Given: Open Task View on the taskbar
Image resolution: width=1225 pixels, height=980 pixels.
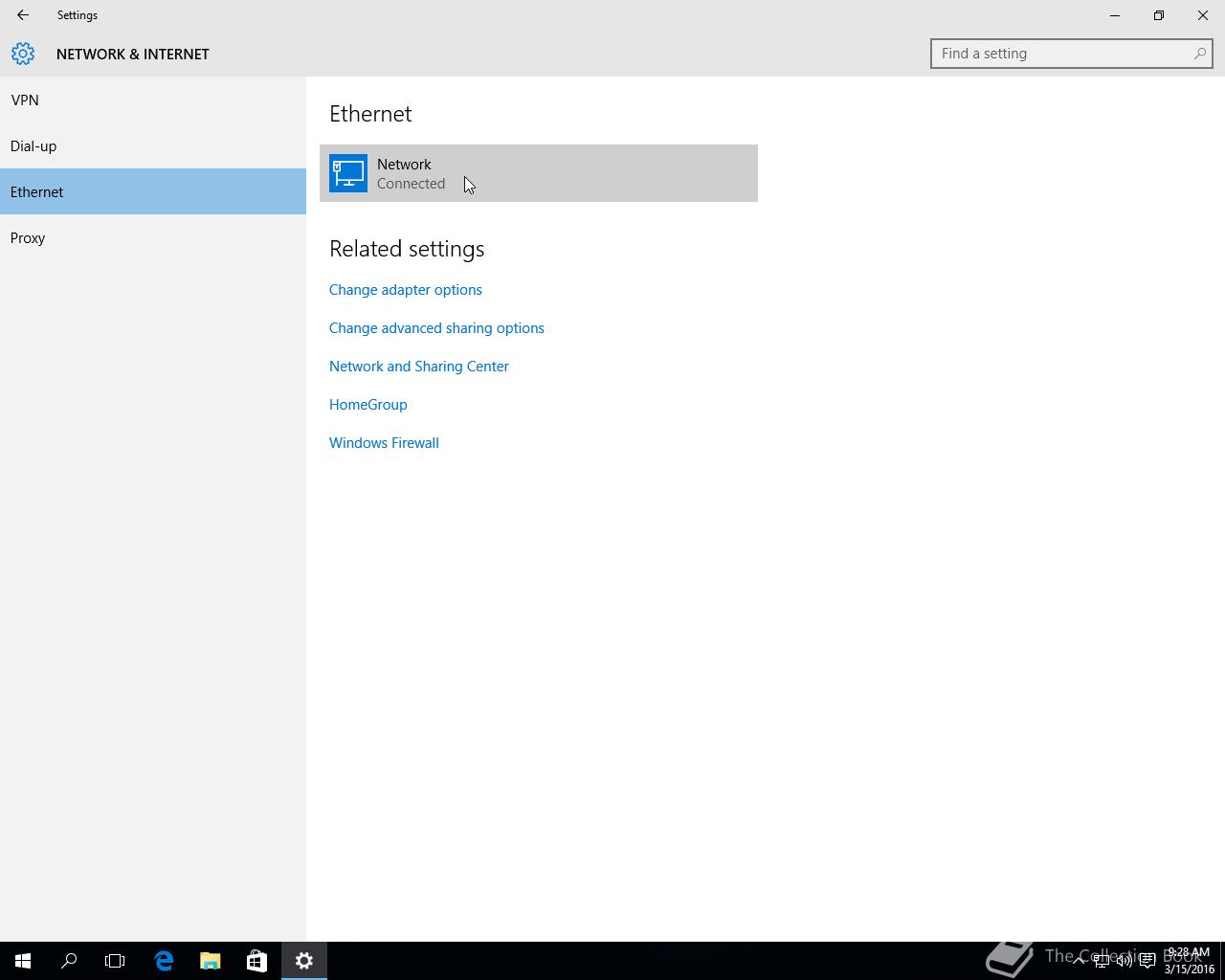Looking at the screenshot, I should click(x=115, y=961).
